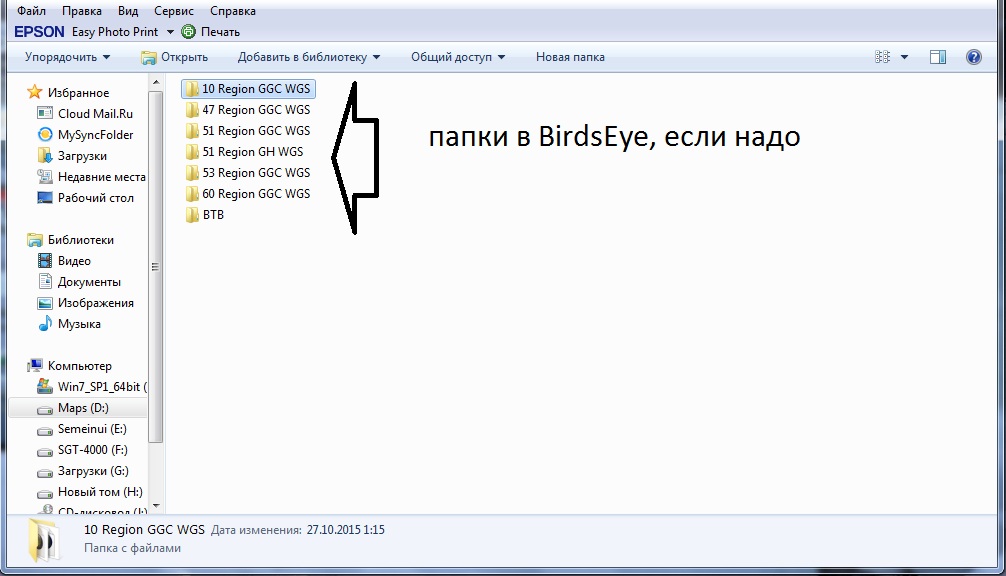Open MySyncFolder in favorites
1006x576 pixels.
pos(95,135)
